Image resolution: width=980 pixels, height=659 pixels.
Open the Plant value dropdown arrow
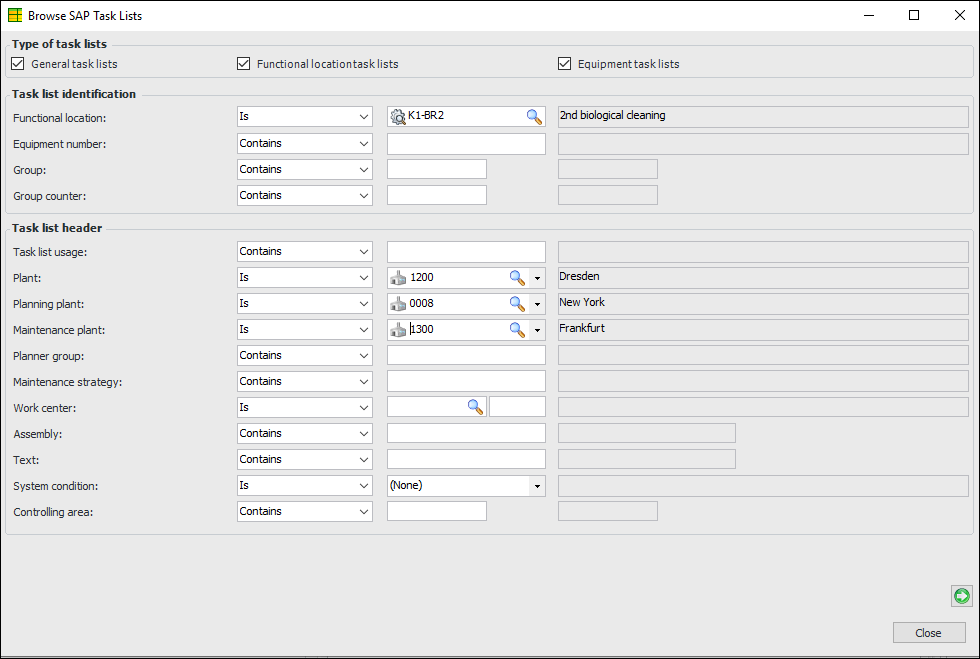(x=538, y=277)
